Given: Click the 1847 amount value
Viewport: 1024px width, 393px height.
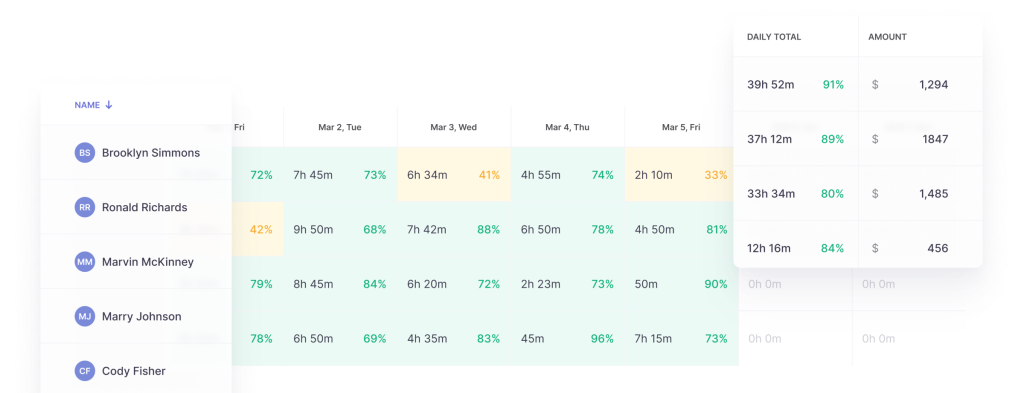Looking at the screenshot, I should pos(936,139).
